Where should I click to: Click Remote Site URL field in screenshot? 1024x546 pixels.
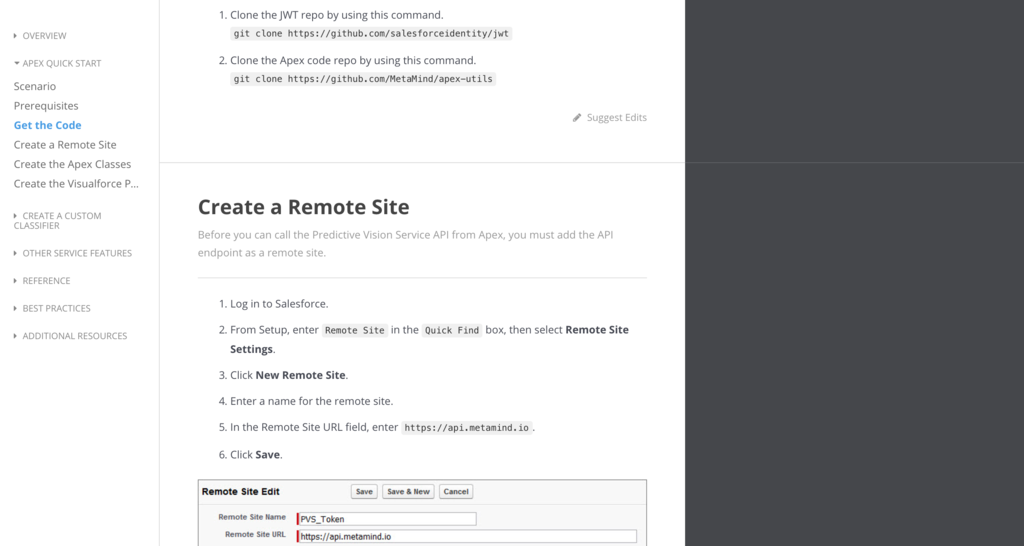(x=466, y=536)
